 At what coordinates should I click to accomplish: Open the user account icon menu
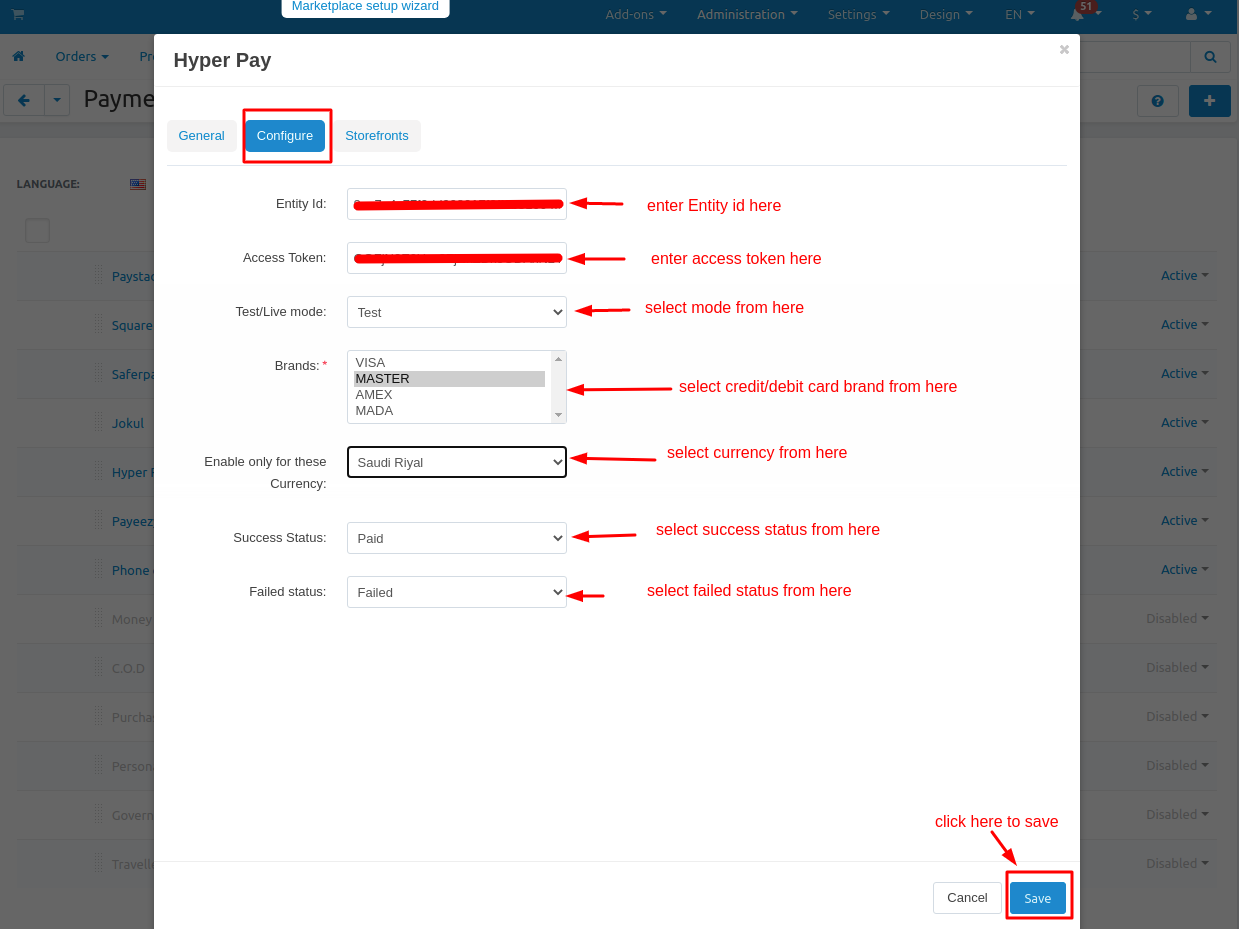coord(1191,14)
